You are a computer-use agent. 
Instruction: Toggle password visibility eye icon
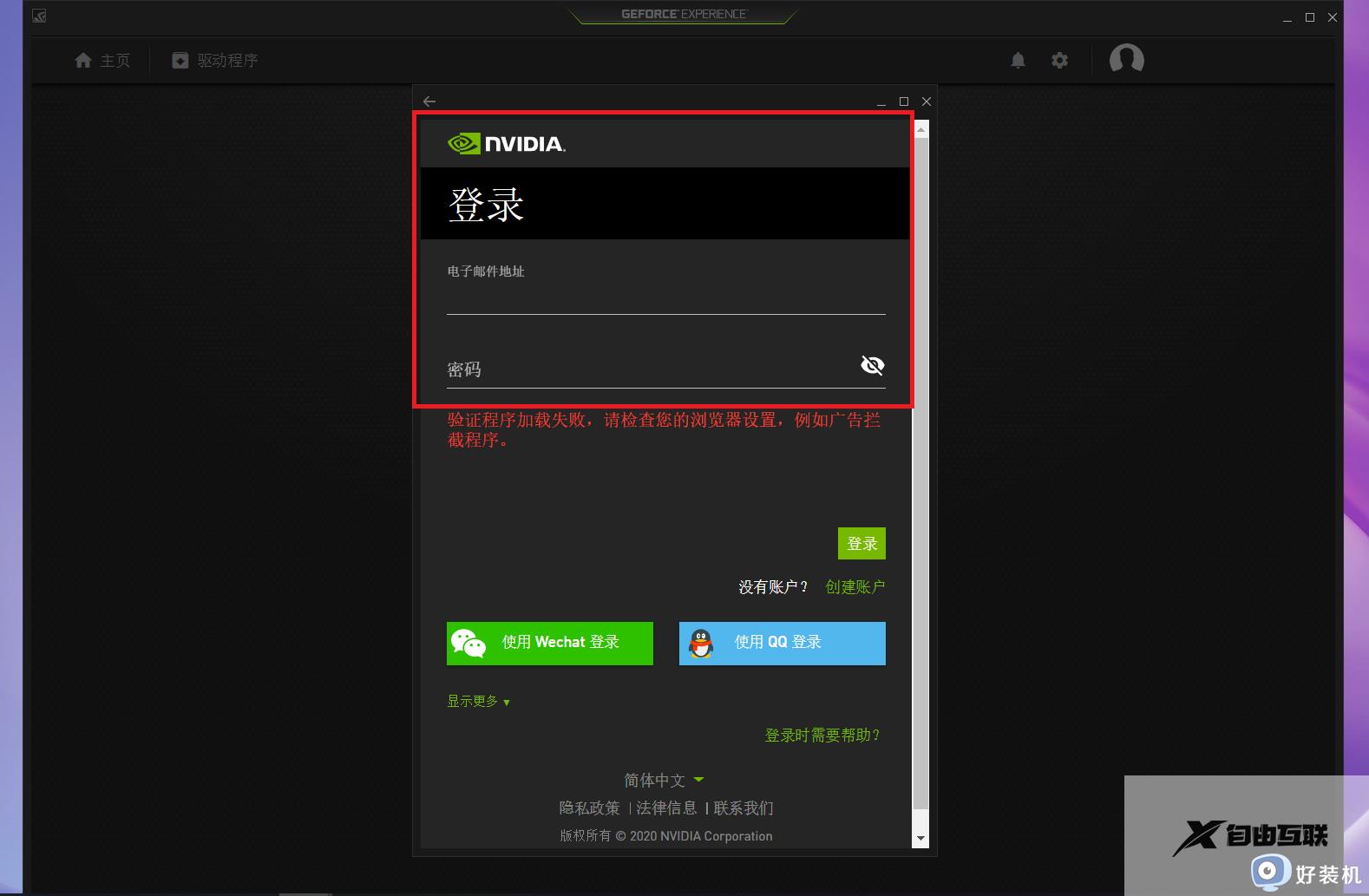coord(872,365)
